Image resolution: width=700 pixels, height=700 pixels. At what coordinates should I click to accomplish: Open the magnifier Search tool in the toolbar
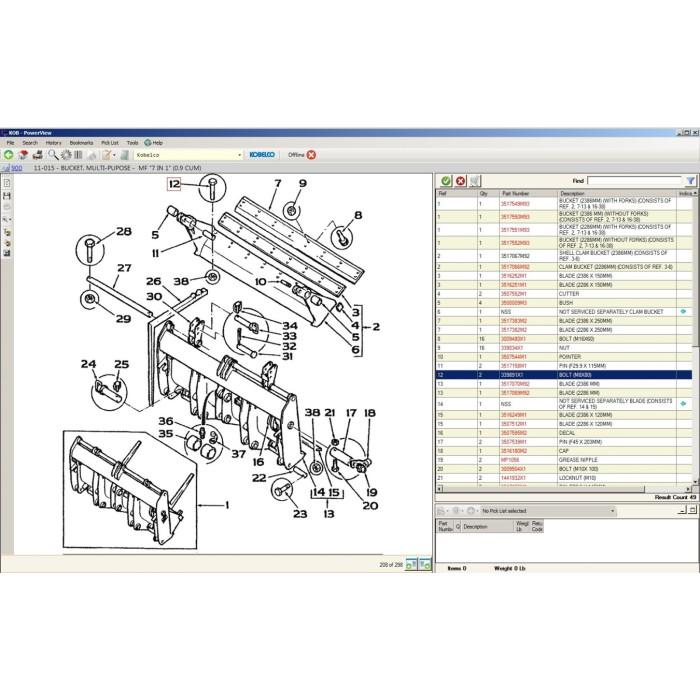53,155
